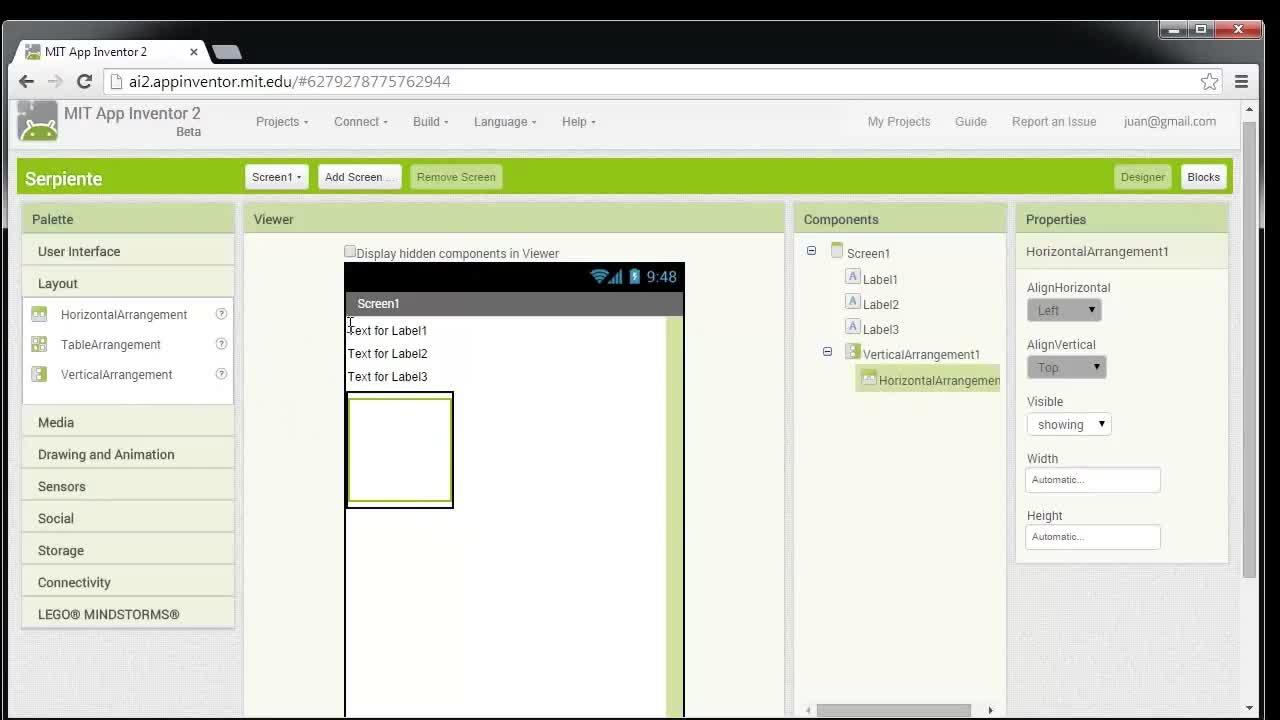Switch to Blocks editor
Image resolution: width=1280 pixels, height=720 pixels.
(x=1203, y=177)
